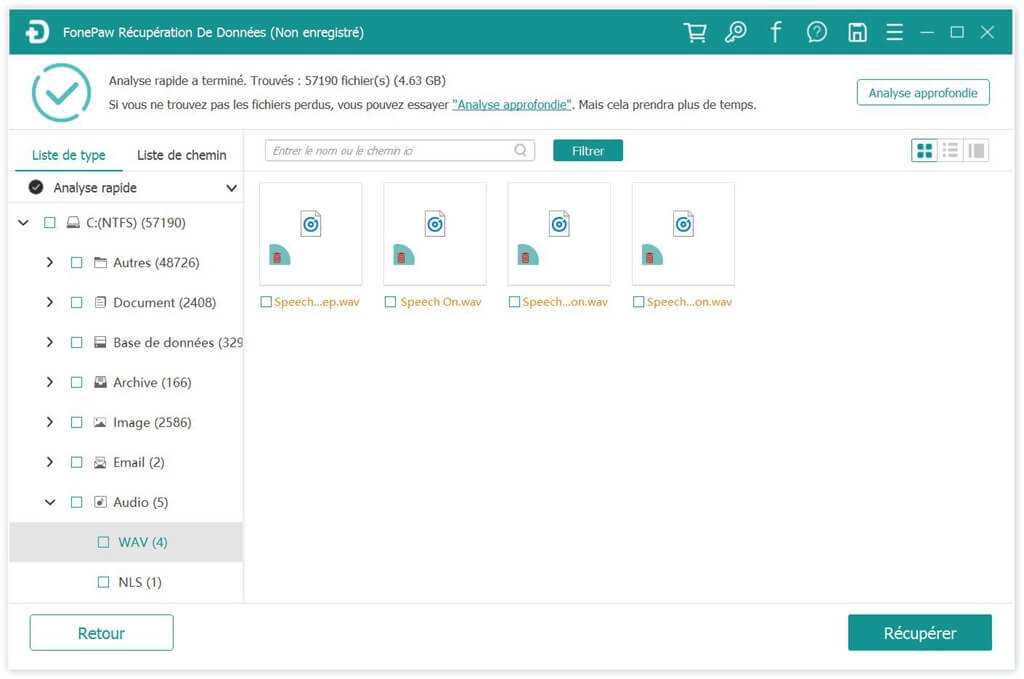Expand the Document tree node
Image resolution: width=1024 pixels, height=679 pixels.
(50, 302)
